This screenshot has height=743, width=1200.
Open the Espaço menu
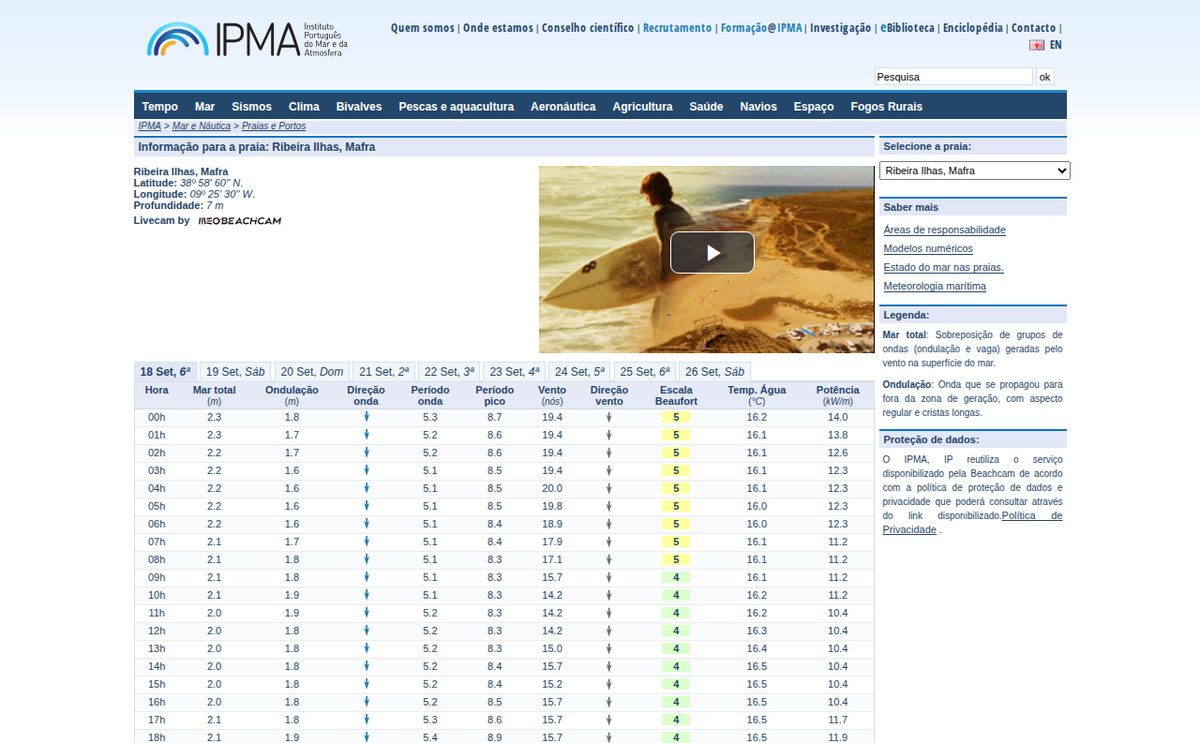[814, 107]
